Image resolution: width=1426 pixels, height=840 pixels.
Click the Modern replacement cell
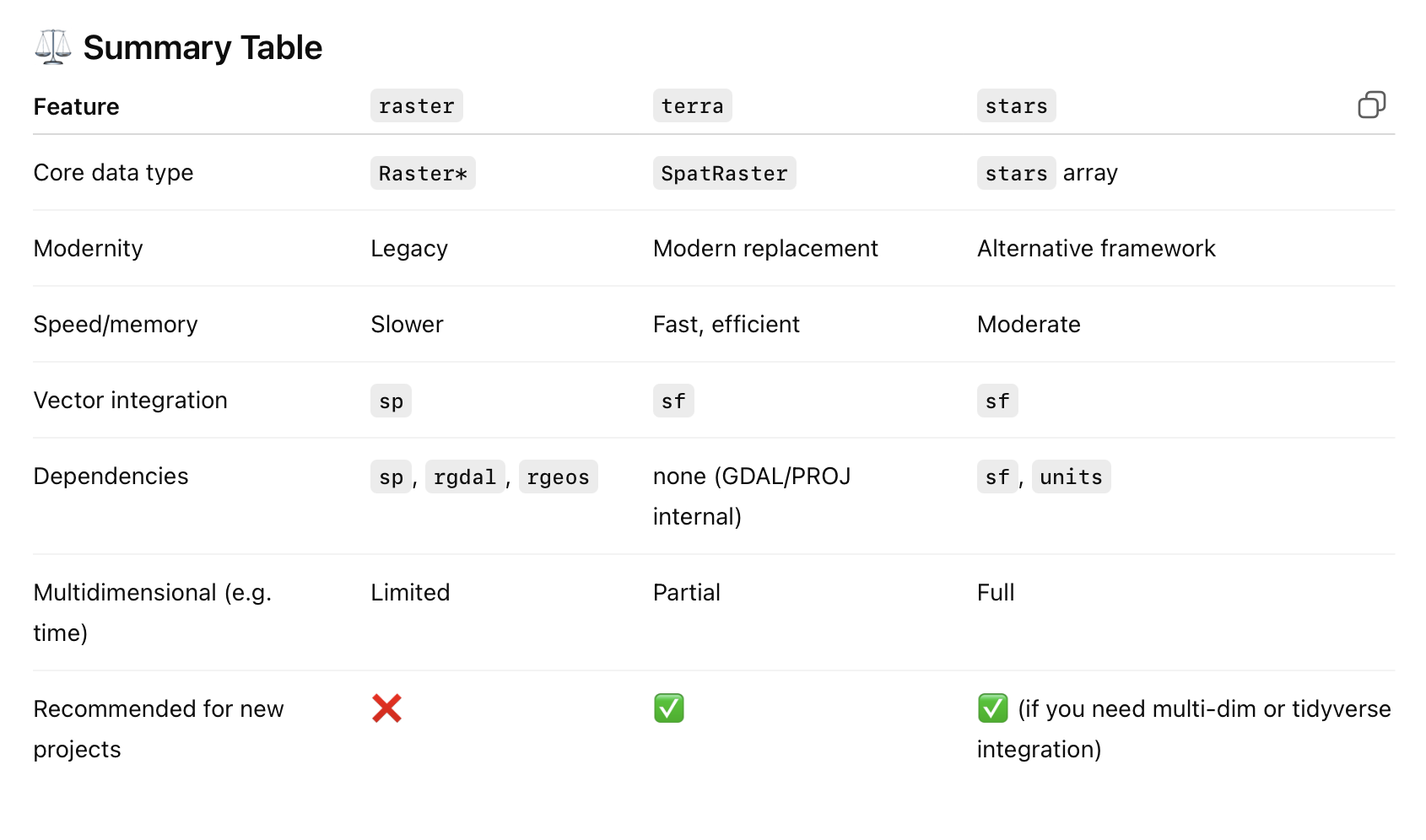click(765, 249)
